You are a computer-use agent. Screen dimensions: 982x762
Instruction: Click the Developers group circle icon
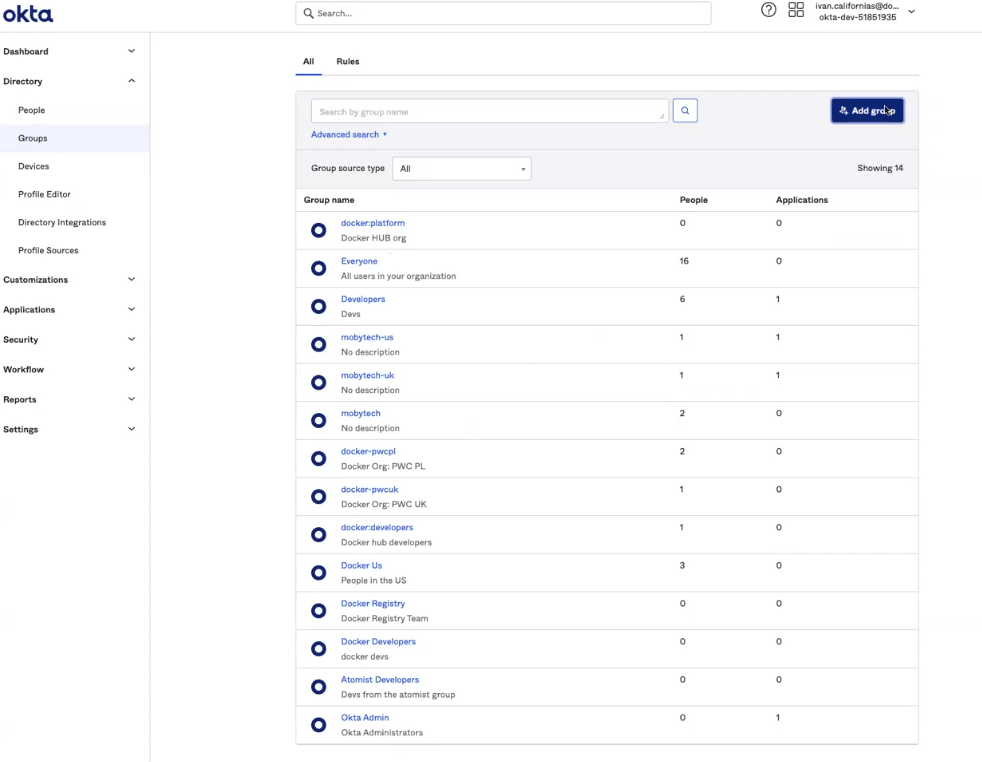(x=319, y=306)
